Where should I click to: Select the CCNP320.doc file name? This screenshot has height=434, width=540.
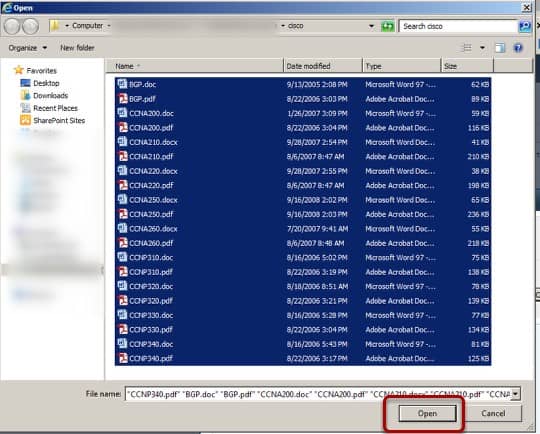151,287
